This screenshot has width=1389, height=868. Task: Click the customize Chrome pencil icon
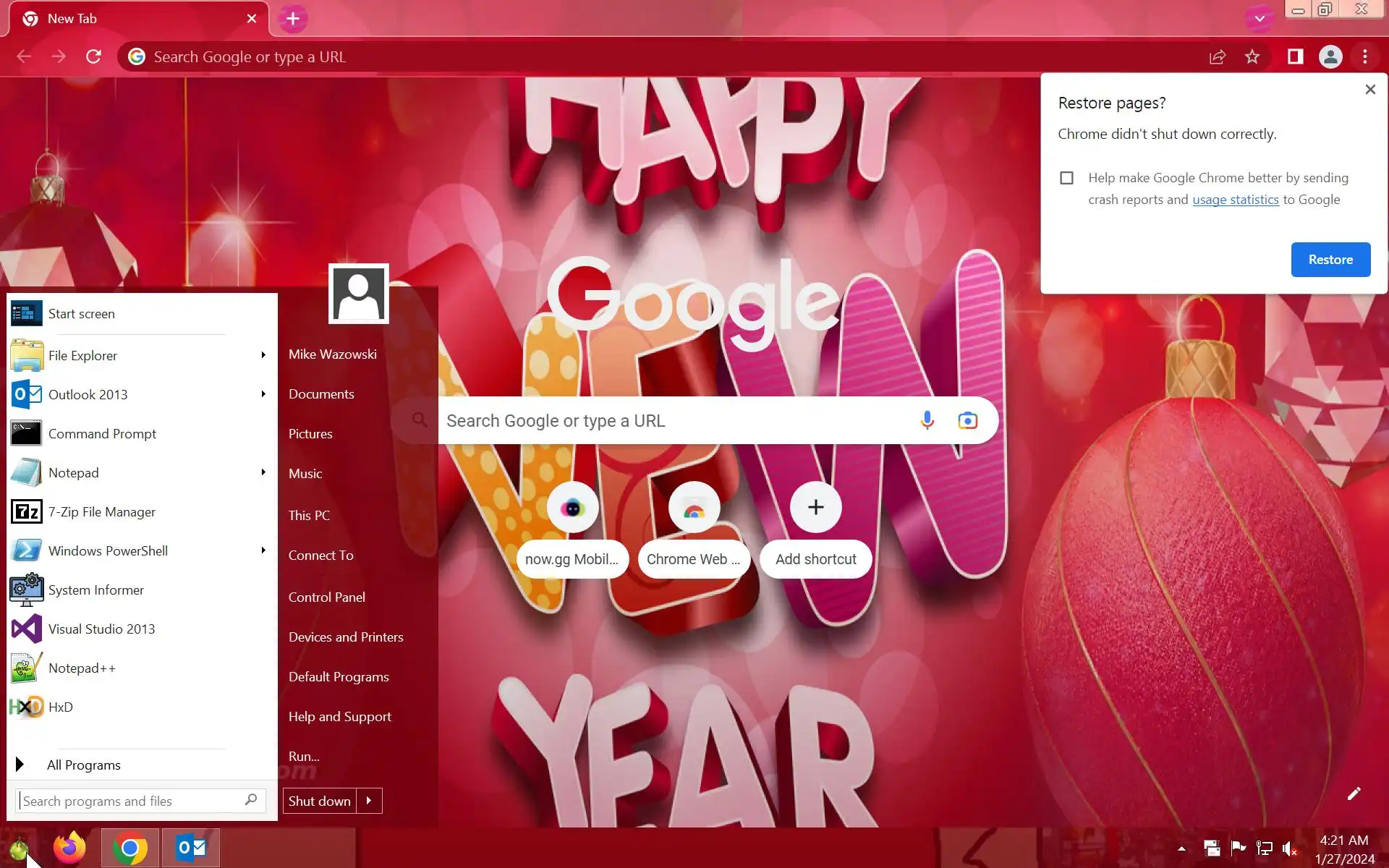tap(1354, 793)
